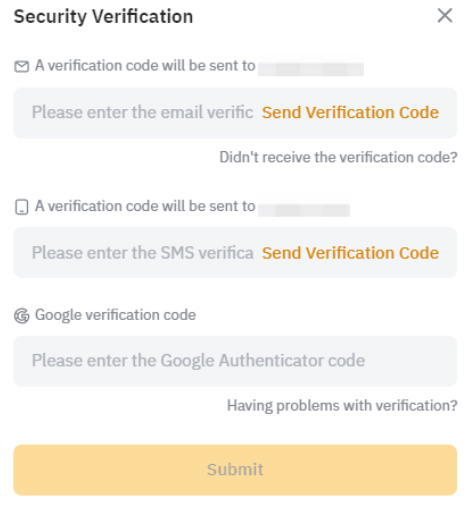This screenshot has width=470, height=505.
Task: Close the Security Verification dialog
Action: [445, 16]
